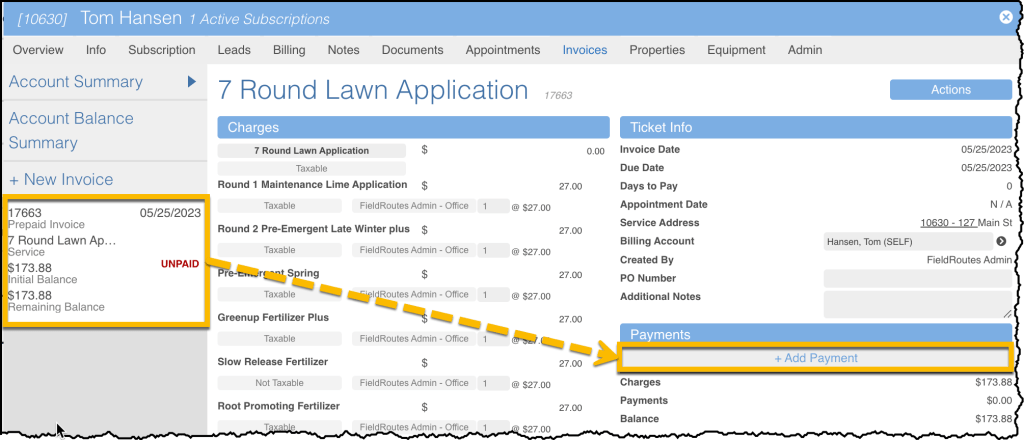Close the Tom Hansen account window
1024x440 pixels.
(x=1005, y=17)
